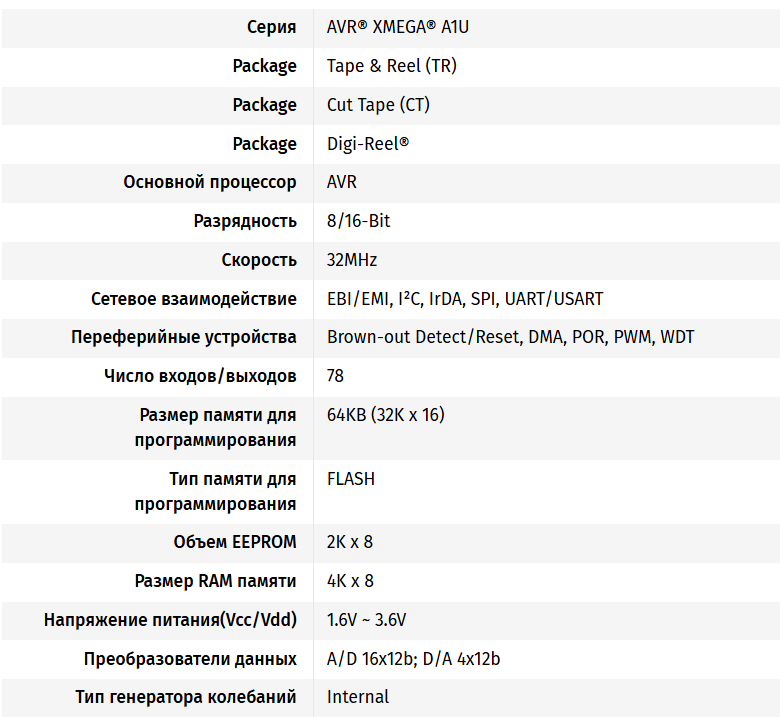Screen dimensions: 780x717
Task: Select the 'AVR® XMEGA® A1U' value
Action: tap(397, 27)
